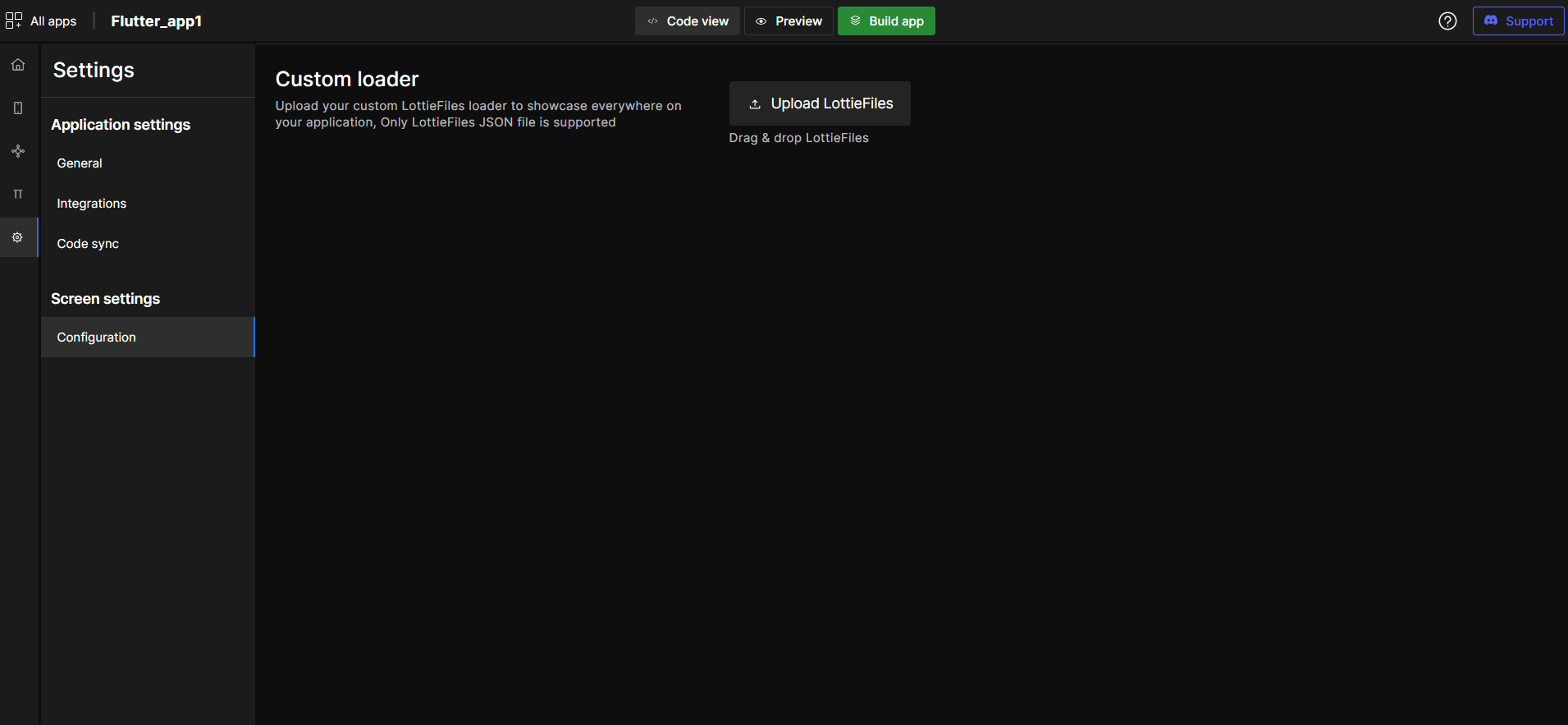Click the Application settings heading

(x=121, y=125)
